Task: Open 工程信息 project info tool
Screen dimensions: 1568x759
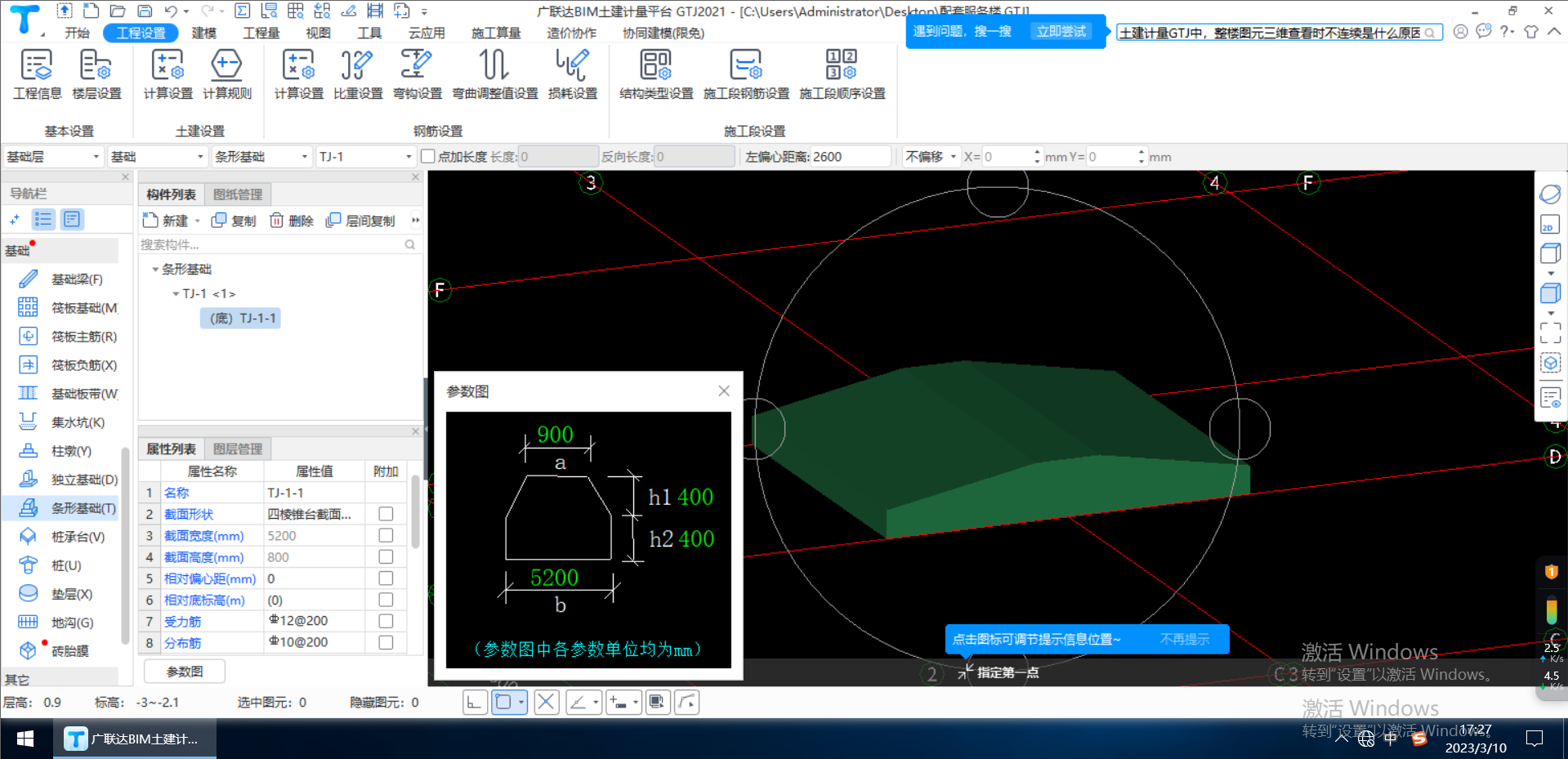Action: click(37, 74)
